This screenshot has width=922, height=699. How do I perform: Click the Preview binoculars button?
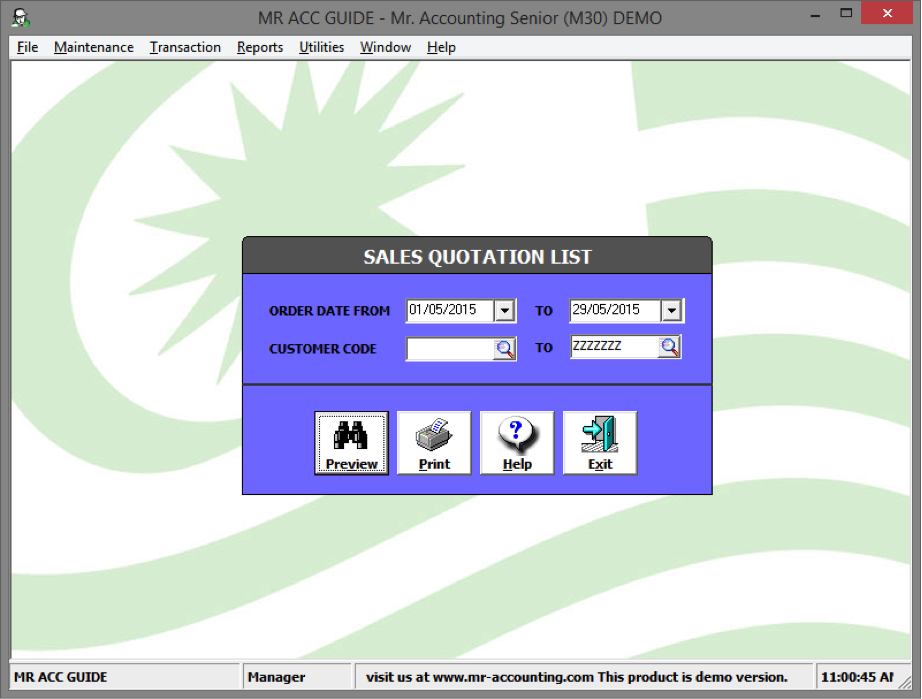(x=351, y=443)
